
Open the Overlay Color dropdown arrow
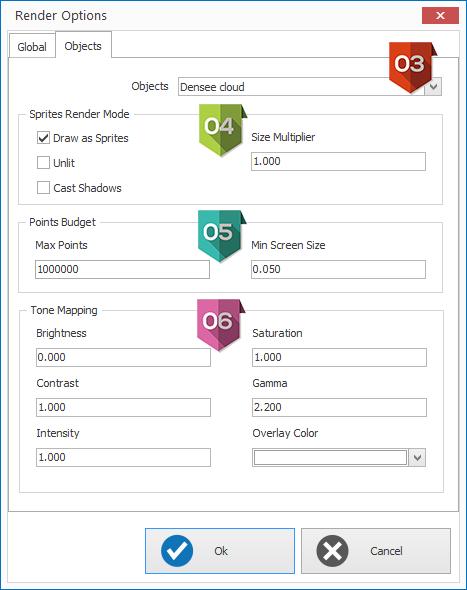point(417,458)
